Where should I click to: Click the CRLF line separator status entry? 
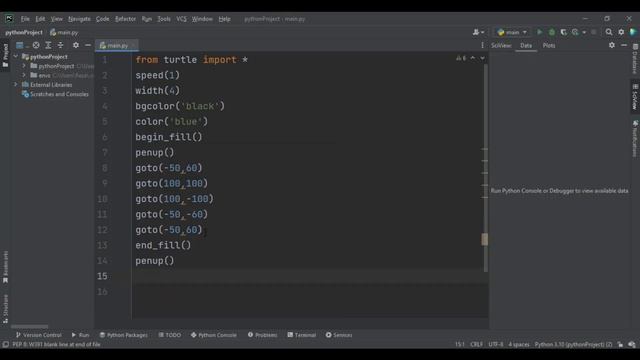(x=476, y=344)
